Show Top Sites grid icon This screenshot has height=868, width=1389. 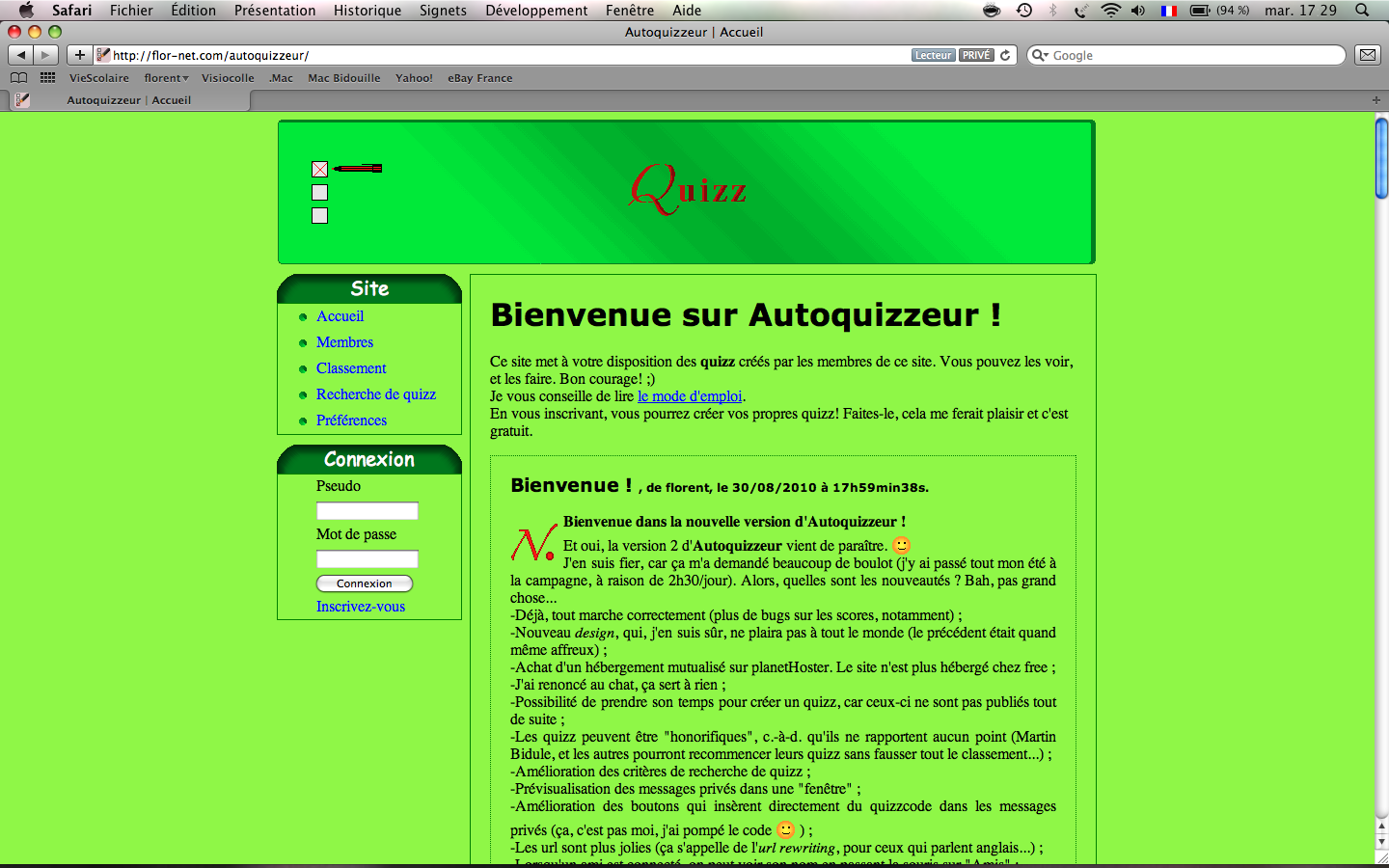point(47,78)
